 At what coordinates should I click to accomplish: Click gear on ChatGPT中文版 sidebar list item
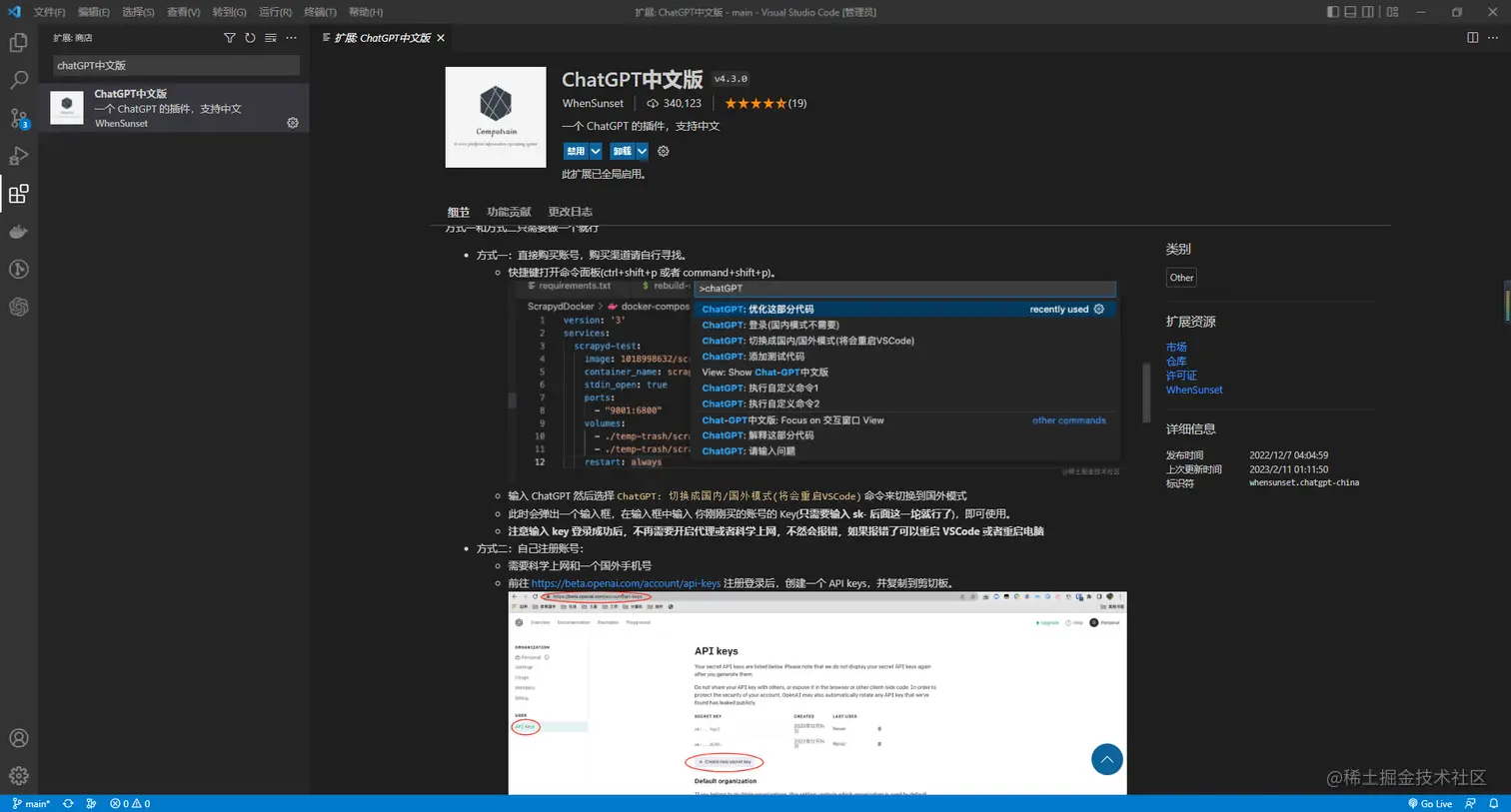[293, 123]
